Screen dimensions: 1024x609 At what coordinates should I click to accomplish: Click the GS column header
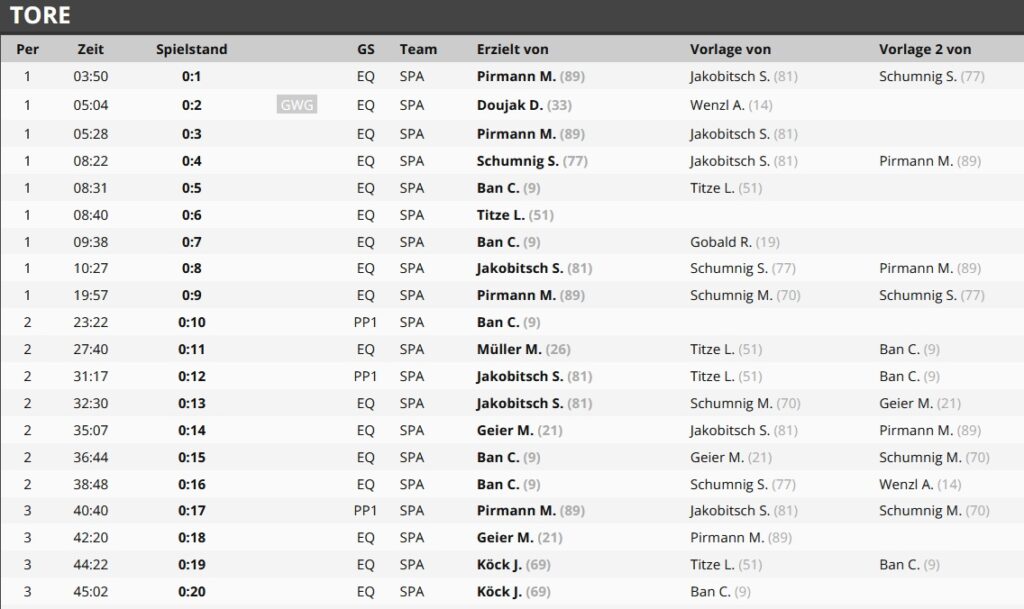click(366, 49)
